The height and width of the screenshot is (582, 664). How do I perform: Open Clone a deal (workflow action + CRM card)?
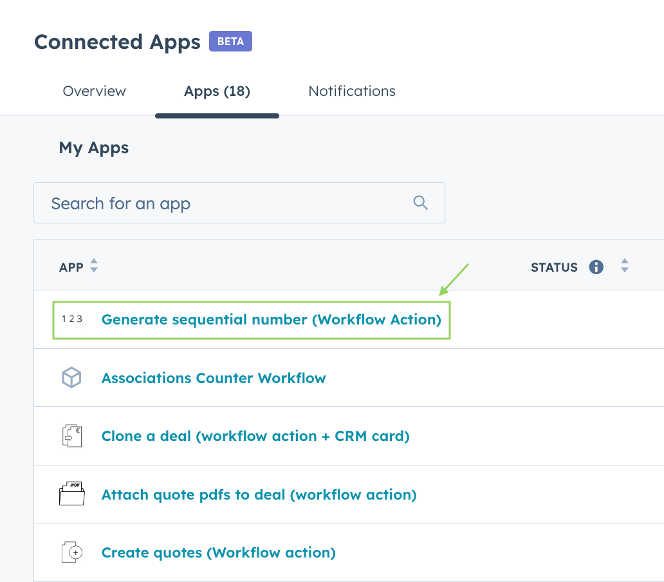(x=255, y=436)
